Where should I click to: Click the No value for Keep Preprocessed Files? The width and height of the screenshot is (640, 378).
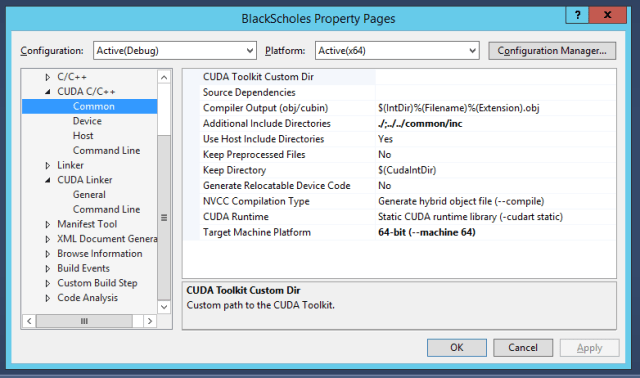click(384, 154)
